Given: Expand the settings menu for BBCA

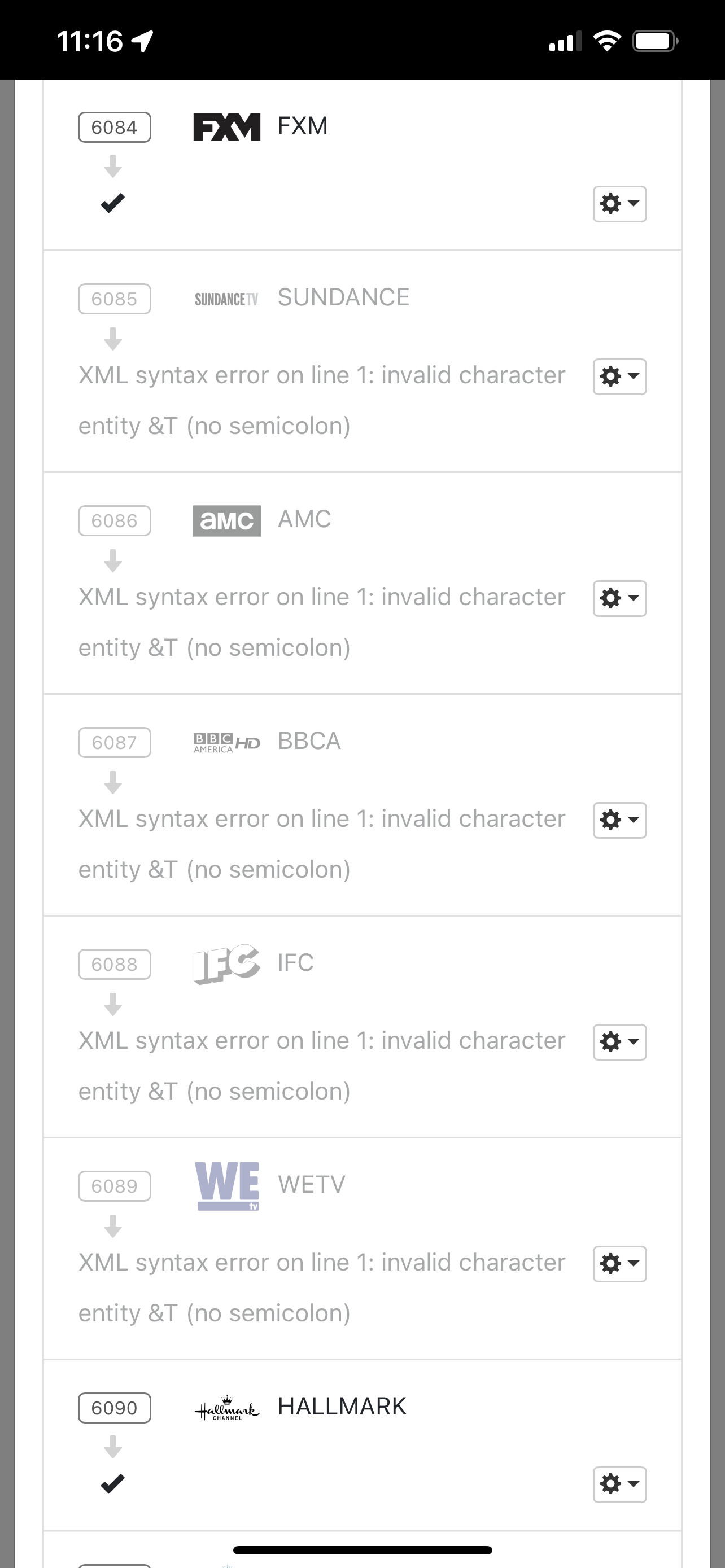Looking at the screenshot, I should [x=619, y=820].
